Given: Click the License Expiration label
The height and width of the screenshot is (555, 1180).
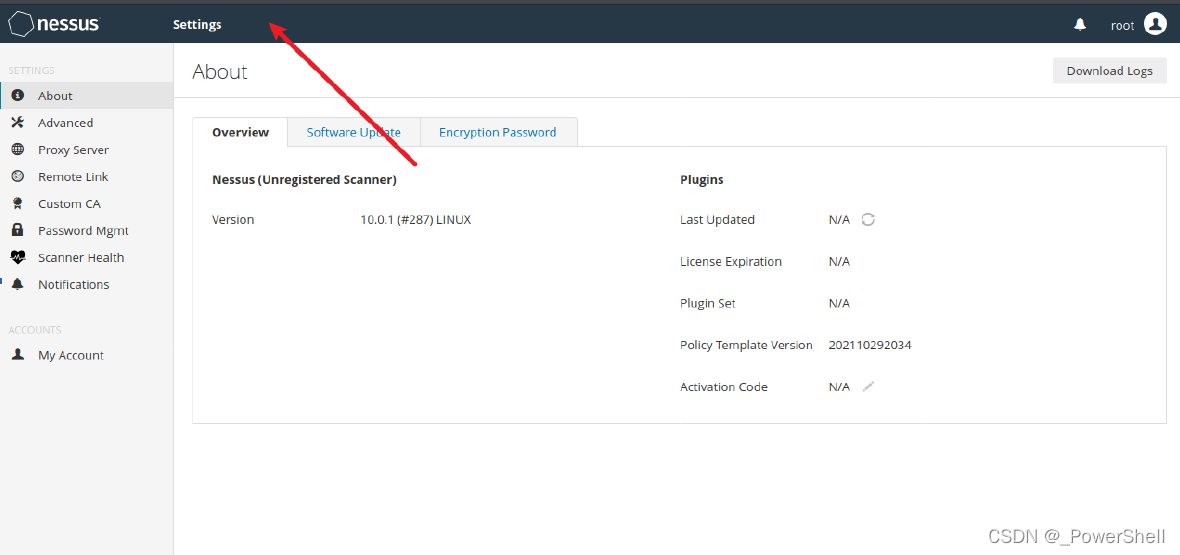Looking at the screenshot, I should pyautogui.click(x=731, y=261).
